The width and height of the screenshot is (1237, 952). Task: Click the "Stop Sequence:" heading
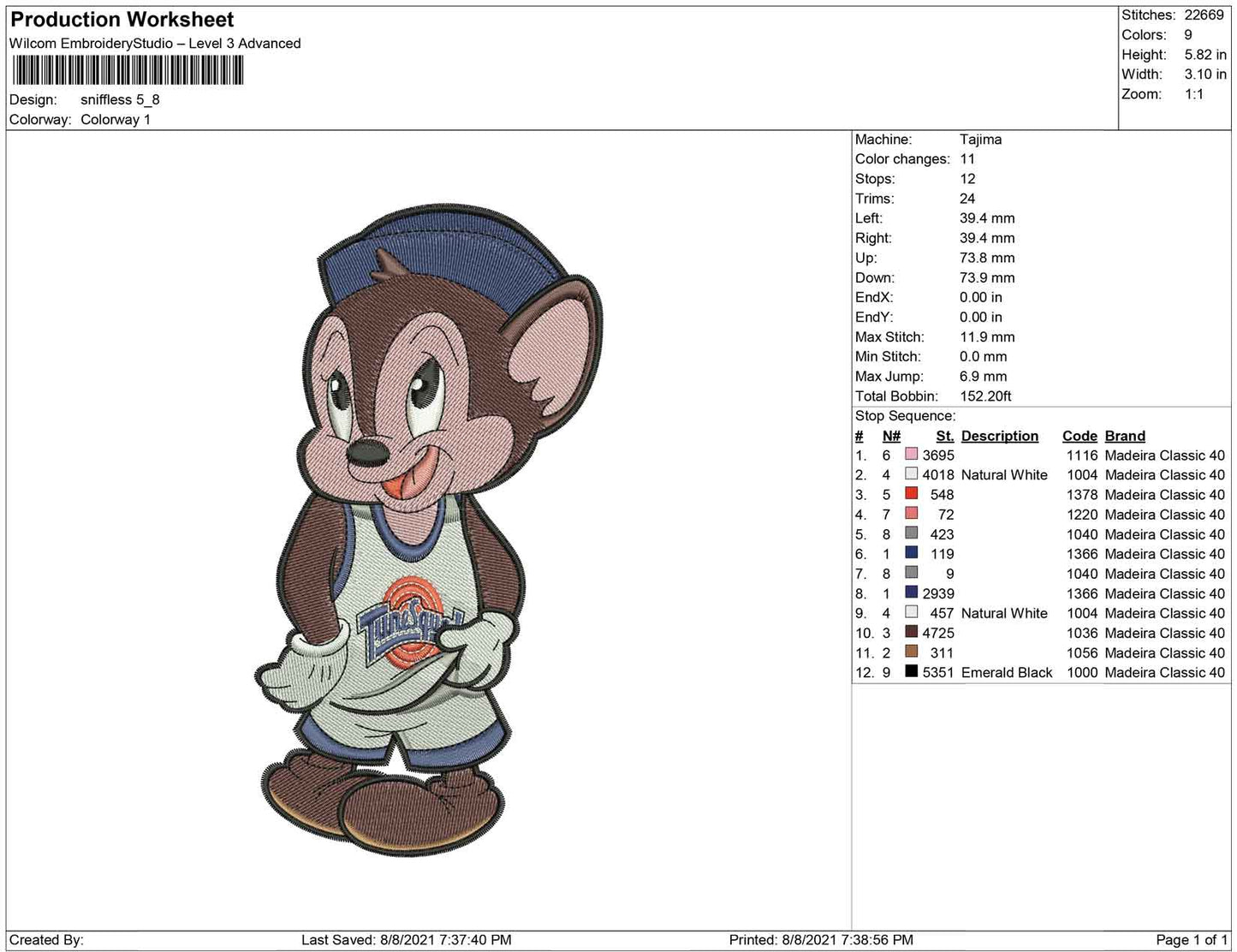click(905, 416)
